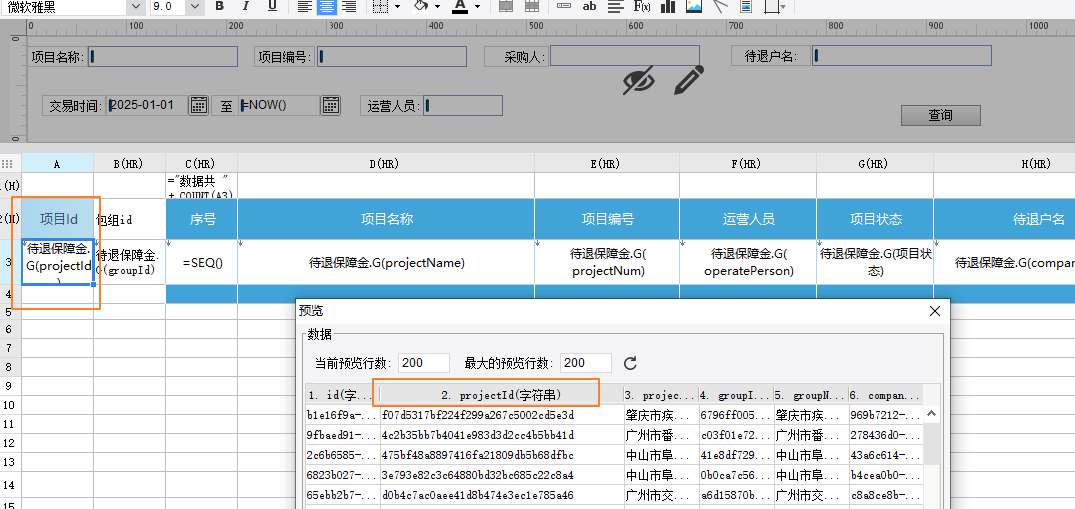Screen dimensions: 1075x509
Task: Apply italic formatting
Action: coord(246,6)
